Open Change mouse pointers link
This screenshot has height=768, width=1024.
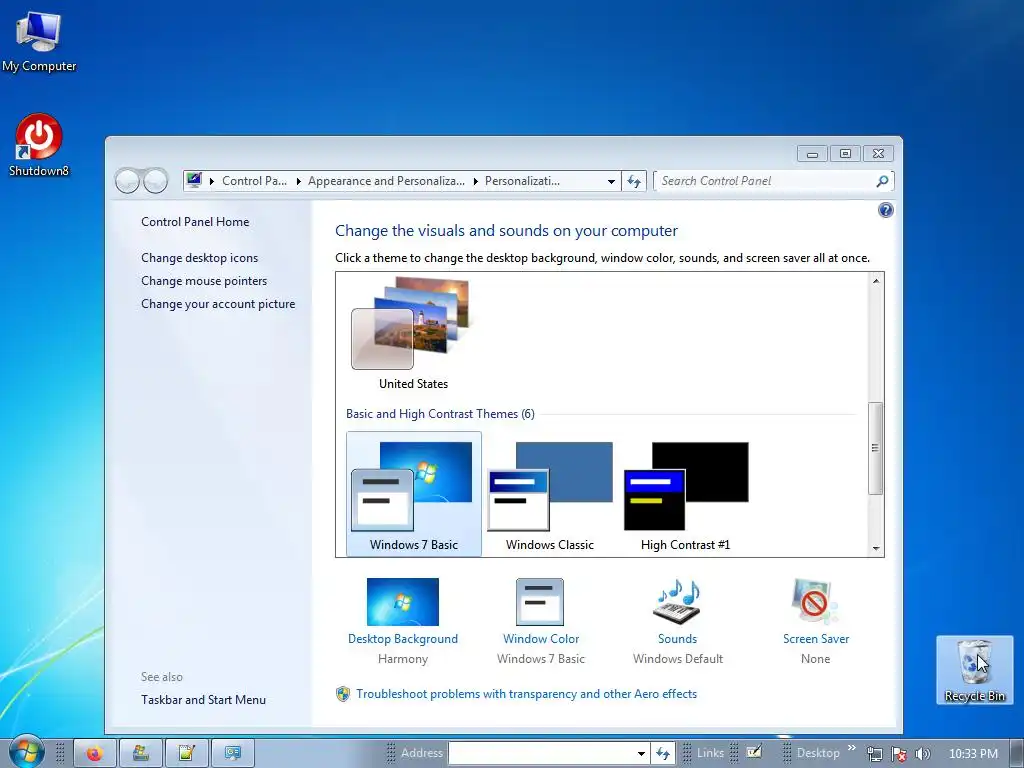[x=204, y=281]
